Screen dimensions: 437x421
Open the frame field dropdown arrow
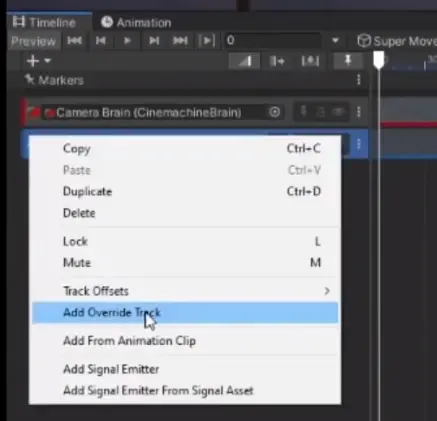point(335,41)
